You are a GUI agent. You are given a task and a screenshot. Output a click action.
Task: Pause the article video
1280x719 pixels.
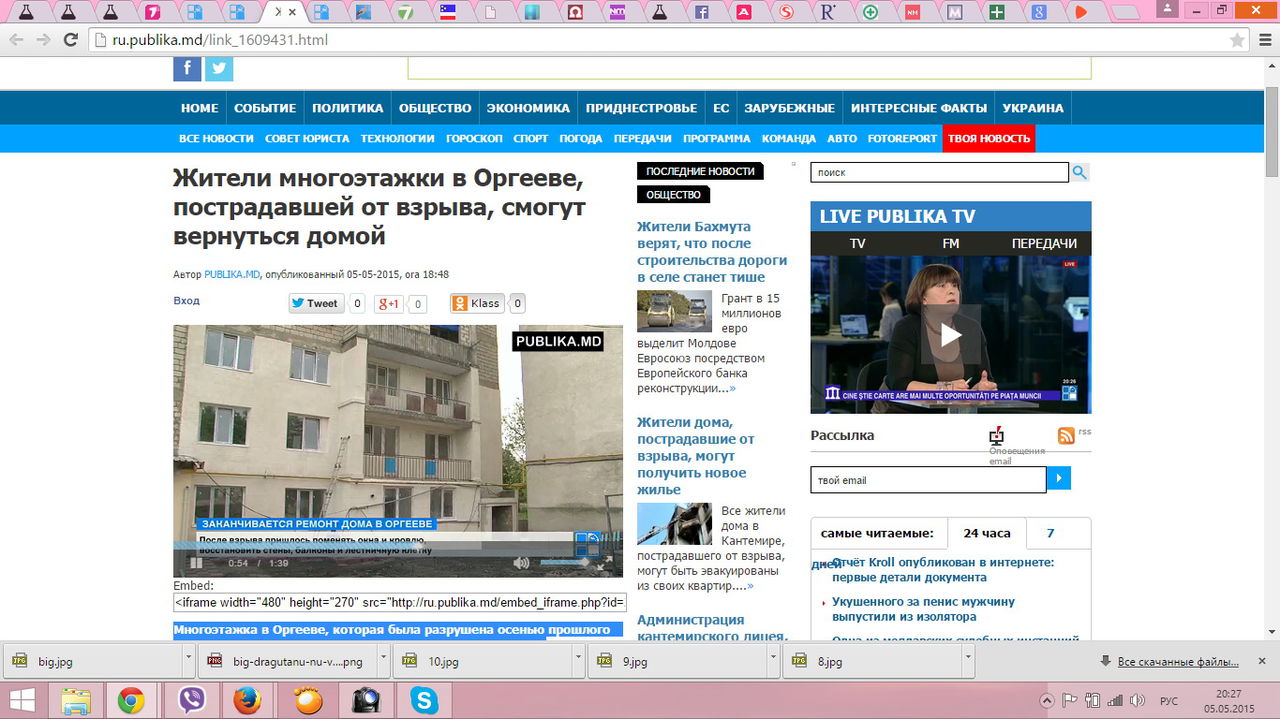[x=196, y=563]
